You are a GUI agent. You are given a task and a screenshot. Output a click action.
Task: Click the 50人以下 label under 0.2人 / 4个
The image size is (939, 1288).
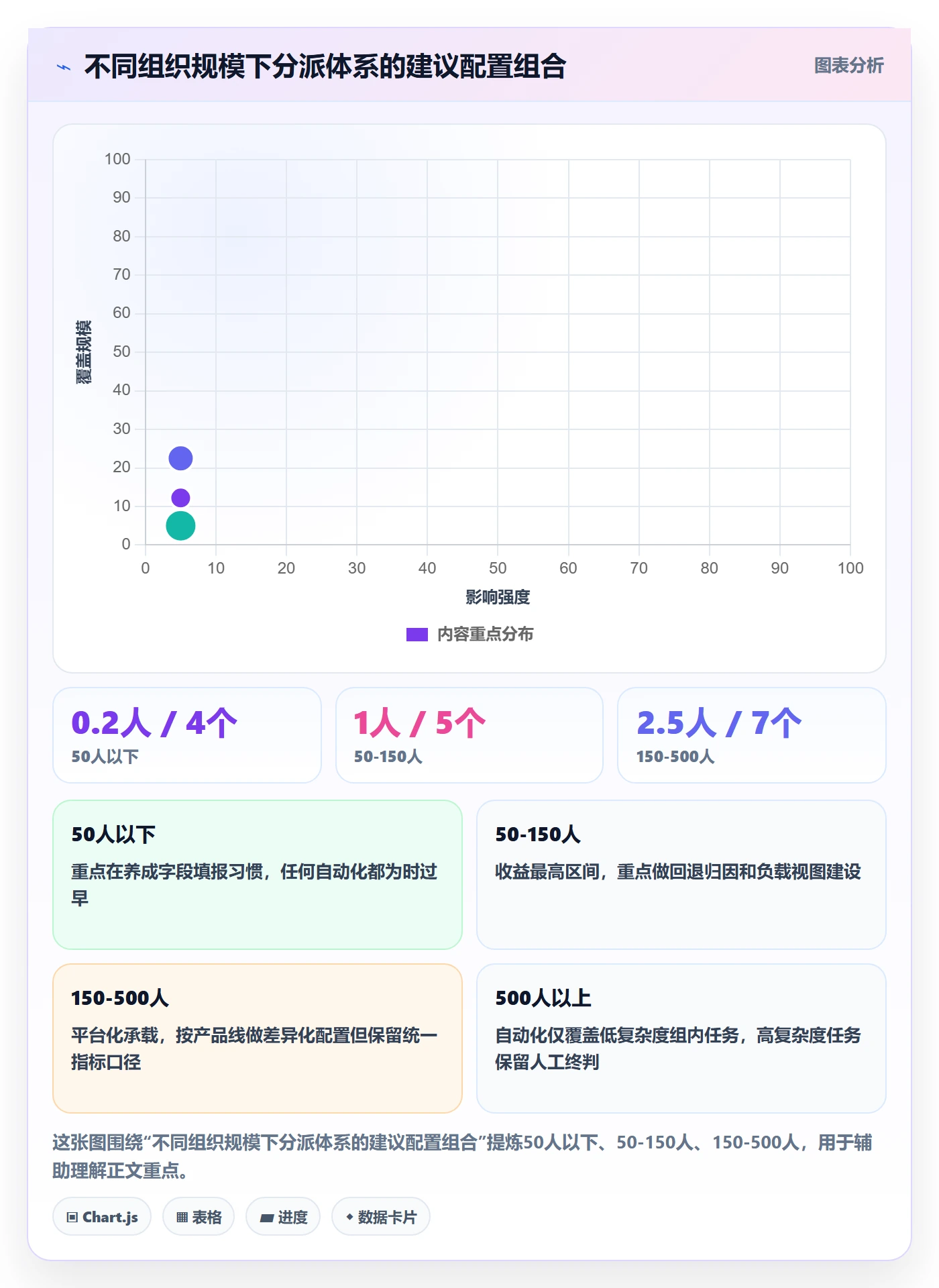105,757
